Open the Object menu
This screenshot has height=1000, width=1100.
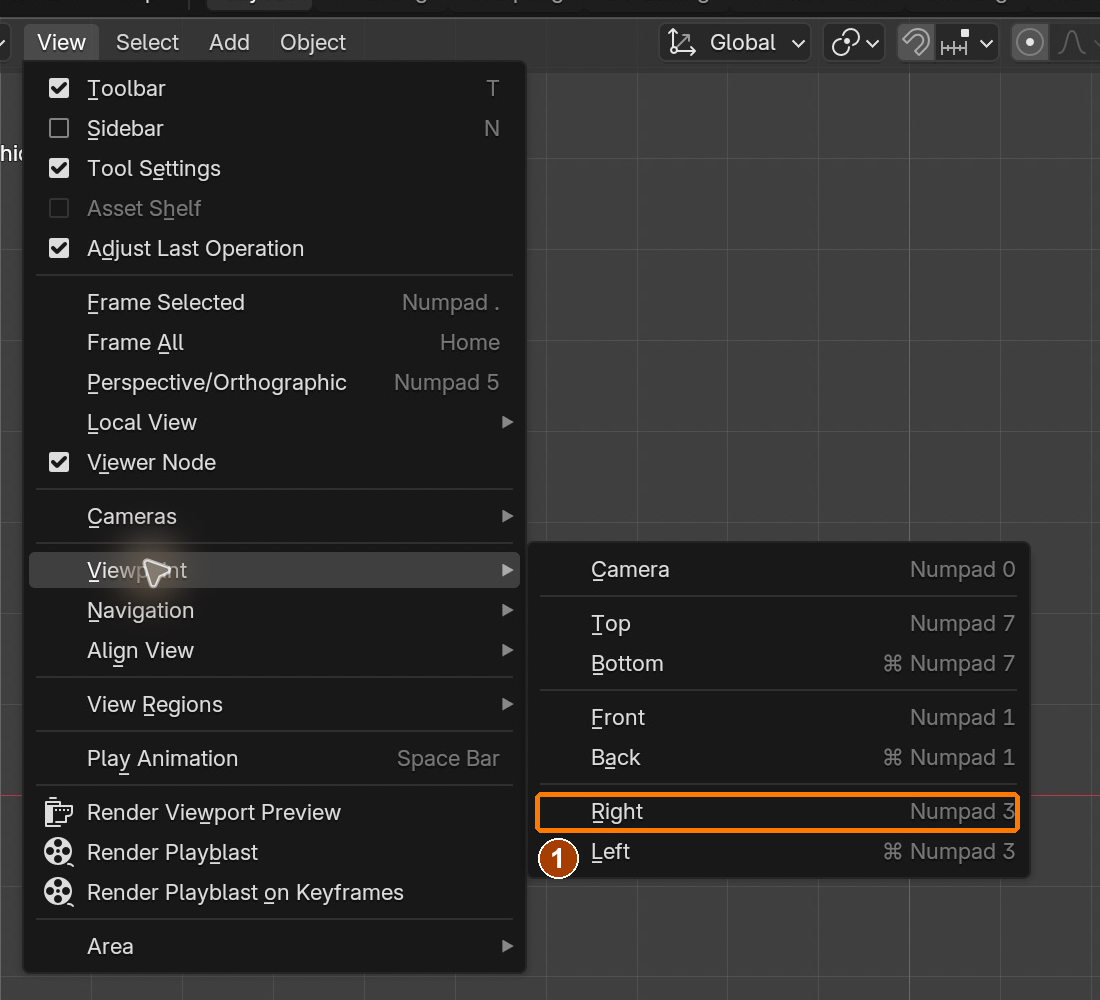pyautogui.click(x=313, y=42)
